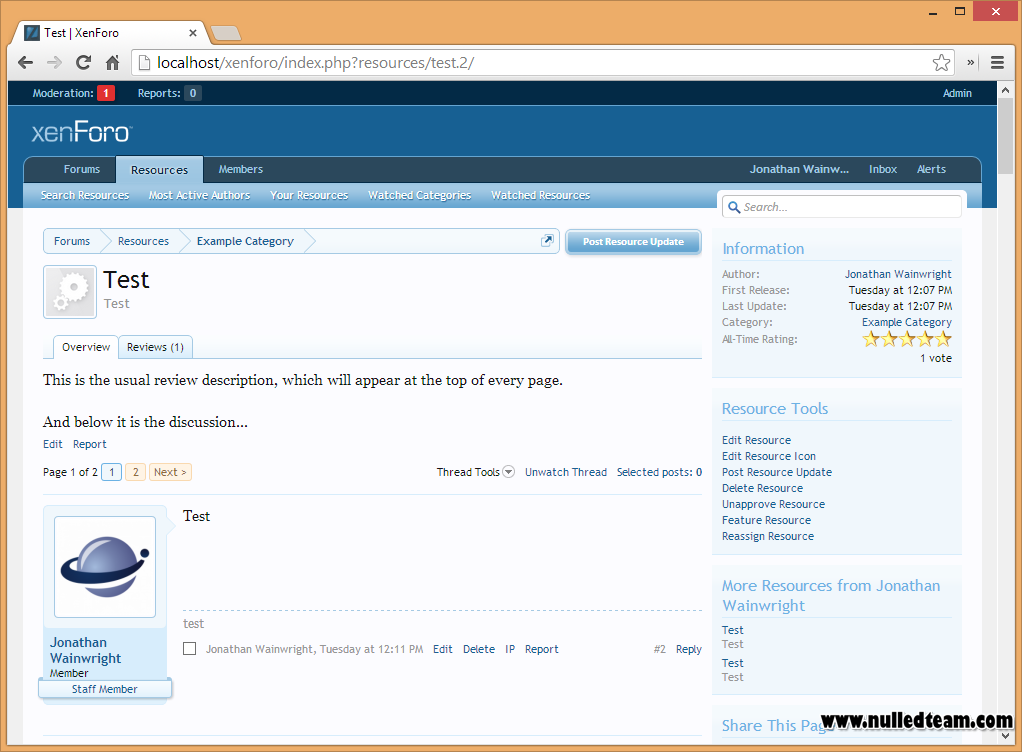
Task: Click Feature Resource link
Action: point(766,520)
